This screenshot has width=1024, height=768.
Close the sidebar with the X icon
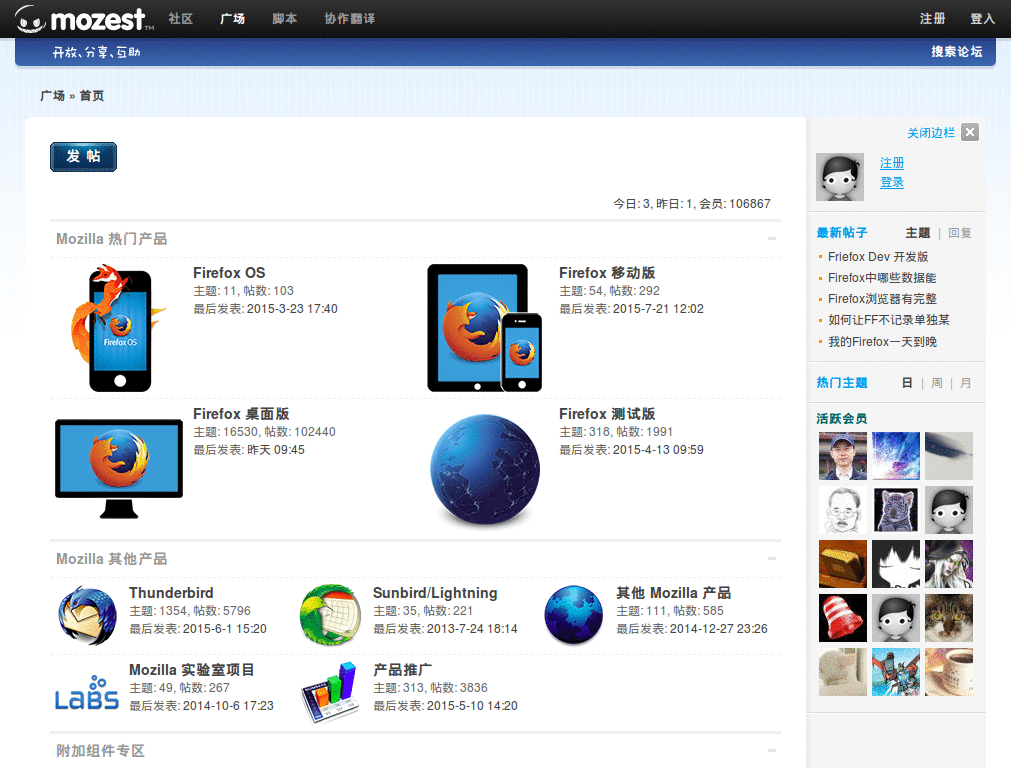(970, 133)
